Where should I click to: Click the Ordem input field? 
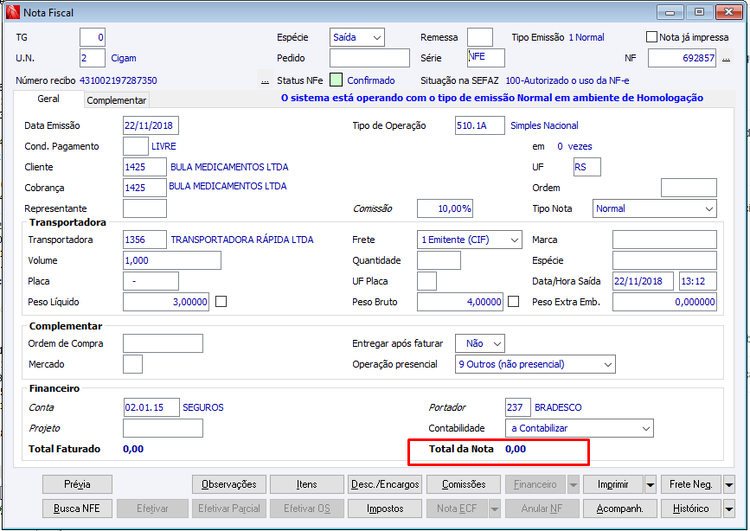[689, 188]
